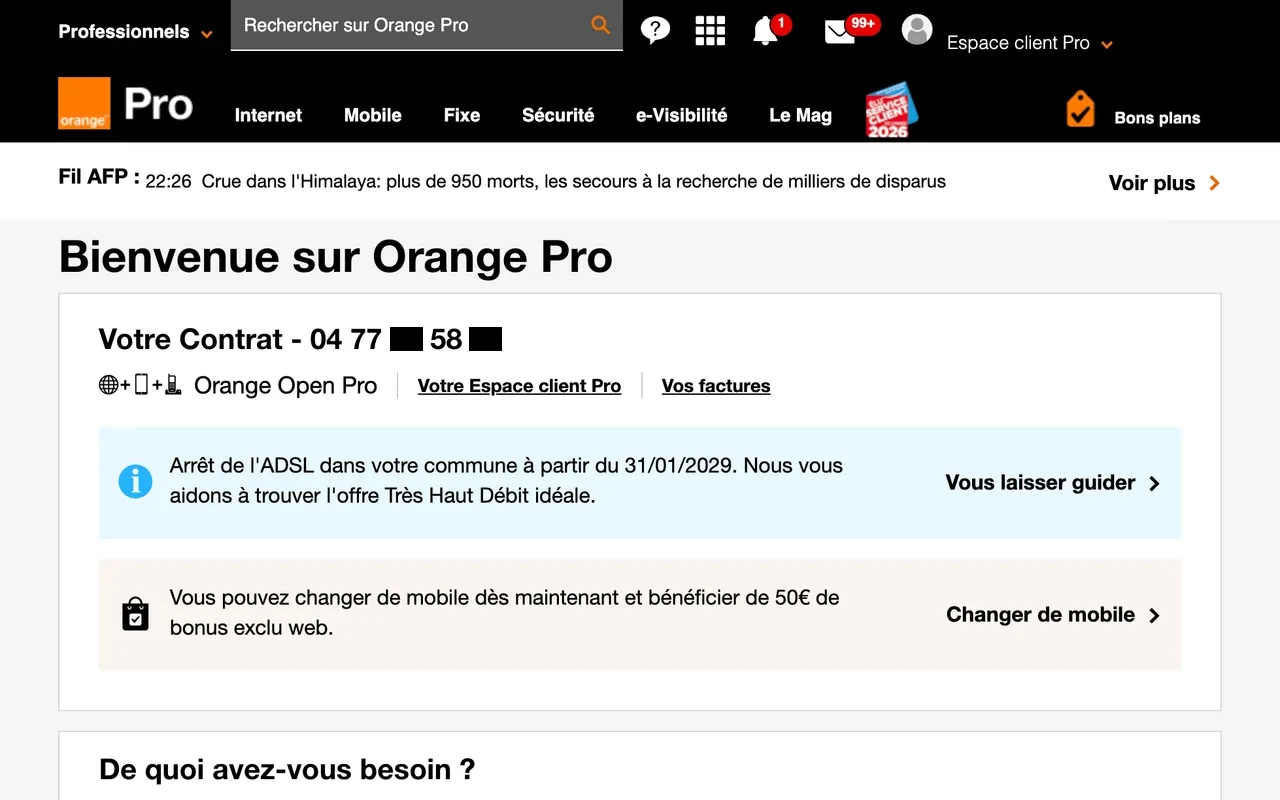The image size is (1280, 800).
Task: Open the AFP headline about Himalaya flood
Action: (574, 181)
